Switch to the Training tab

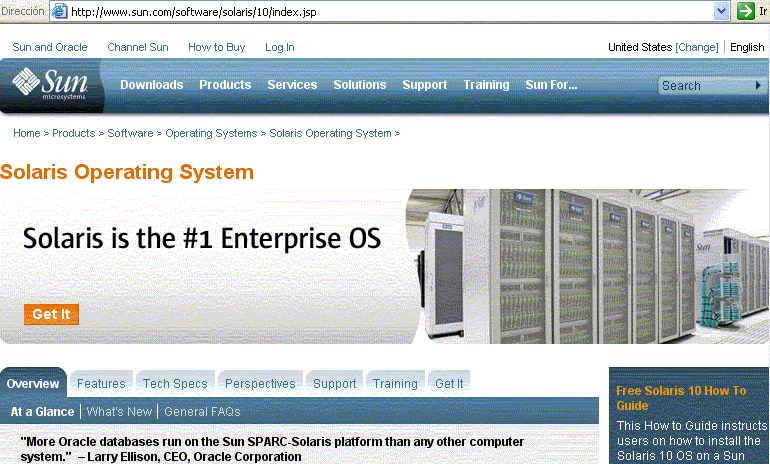tap(395, 383)
